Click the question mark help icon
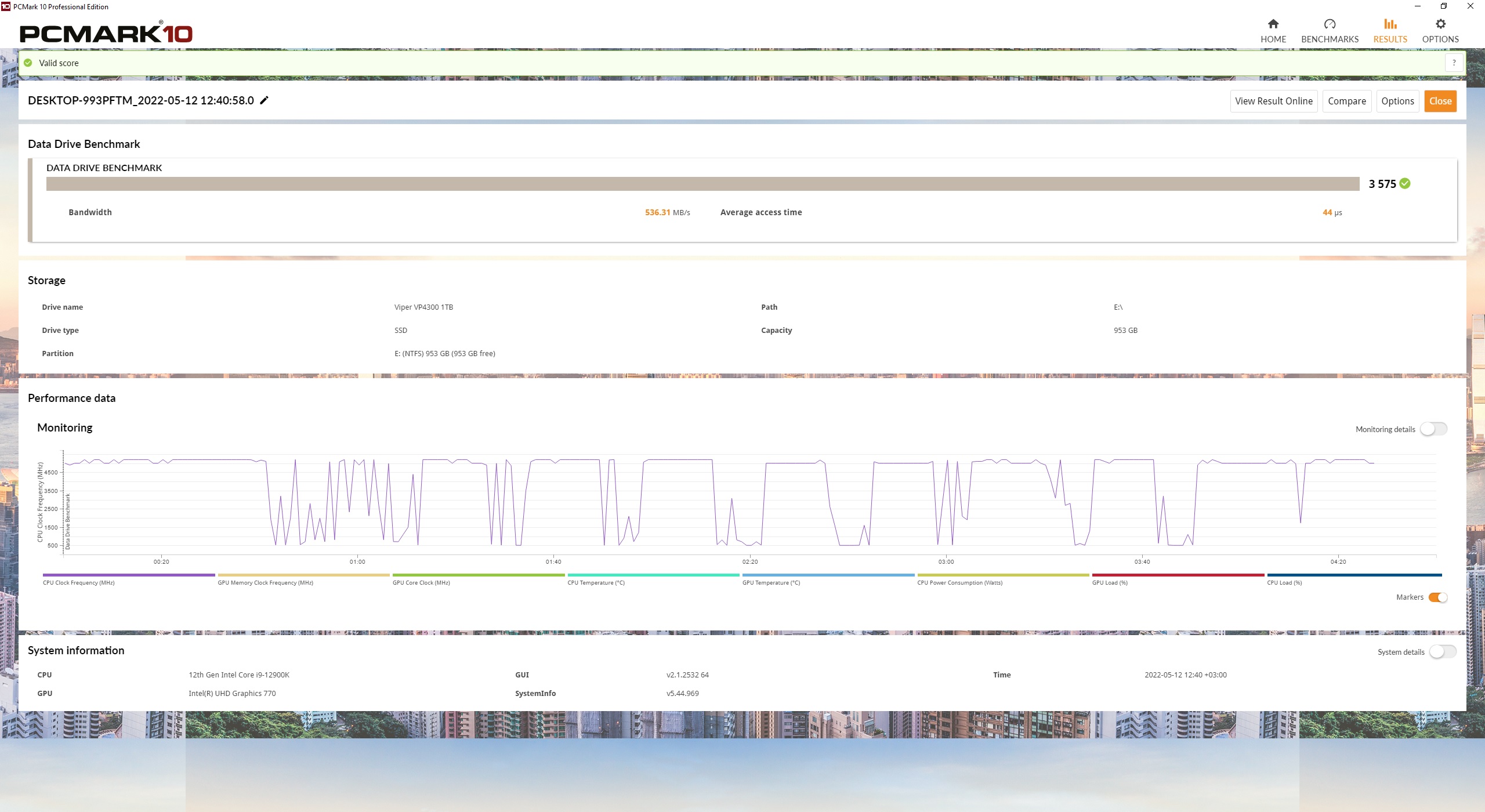Image resolution: width=1485 pixels, height=812 pixels. (x=1454, y=63)
